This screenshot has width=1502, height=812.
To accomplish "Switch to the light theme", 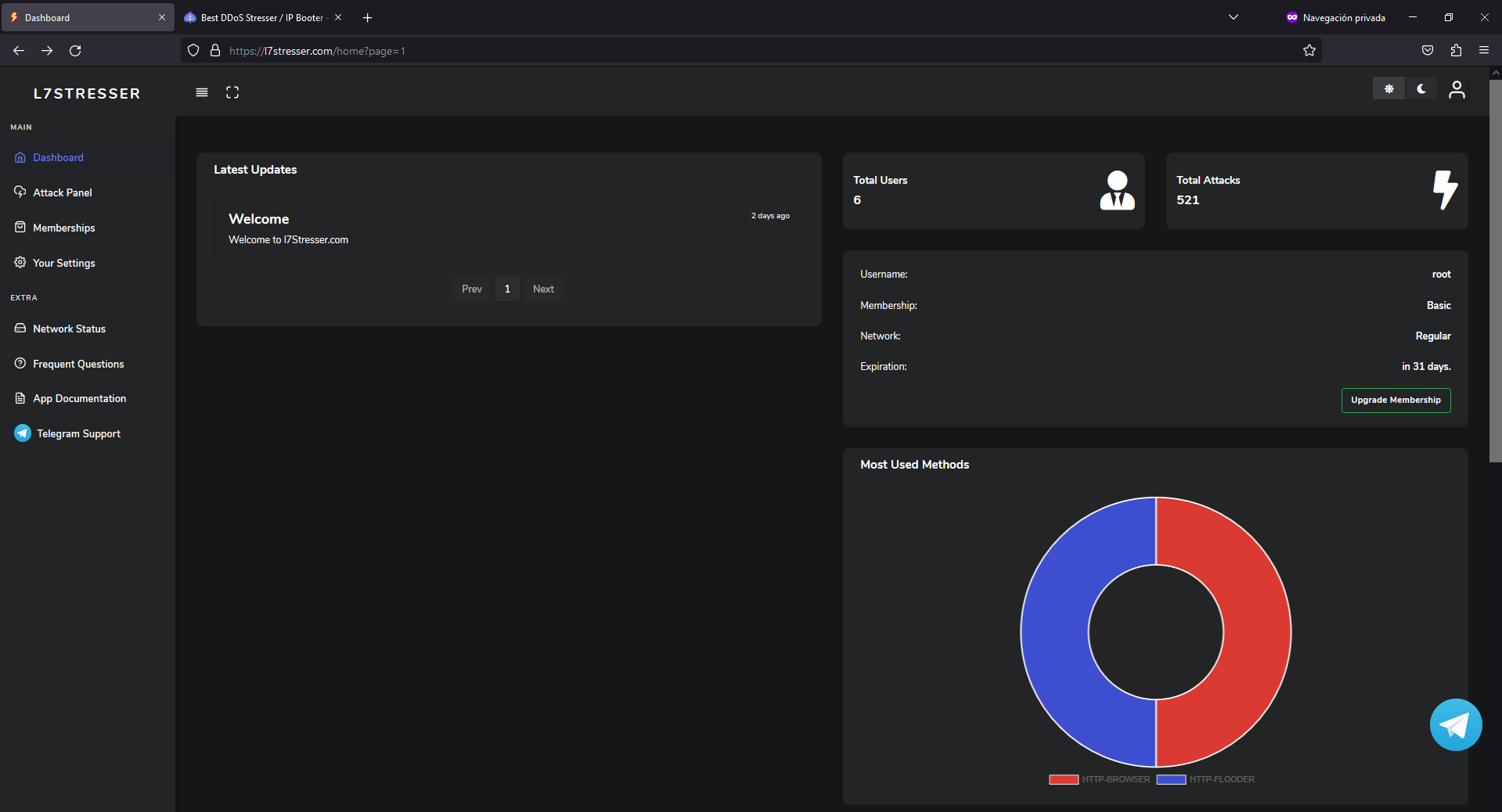I will click(x=1389, y=89).
